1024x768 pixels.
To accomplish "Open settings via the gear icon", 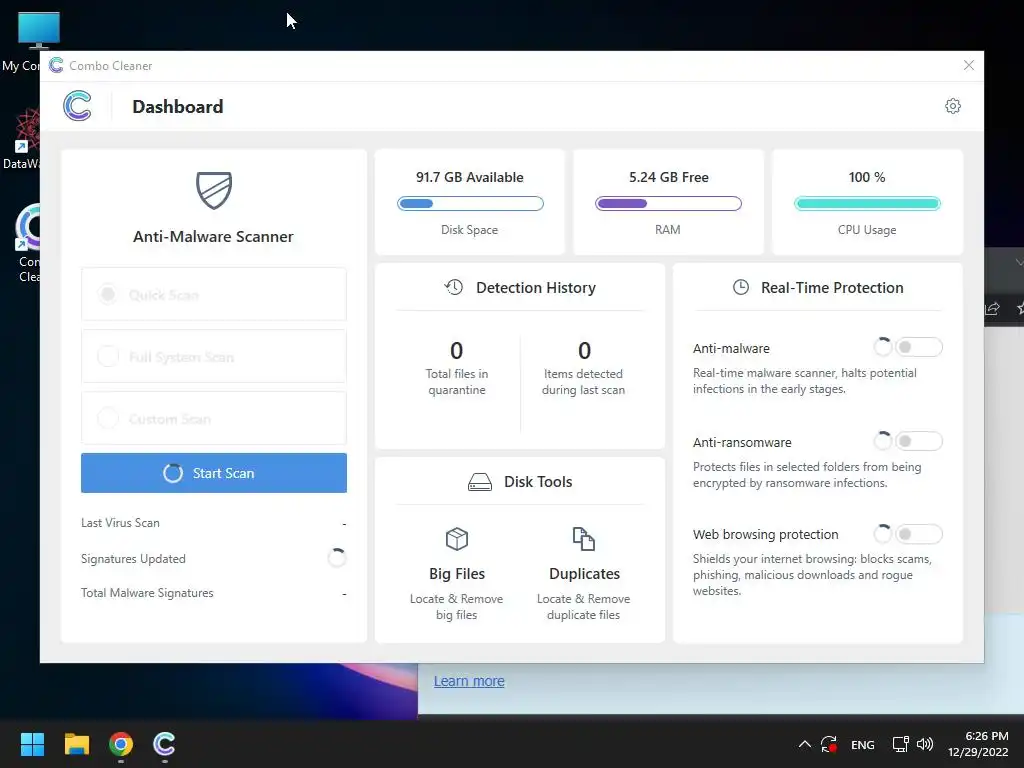I will [953, 106].
